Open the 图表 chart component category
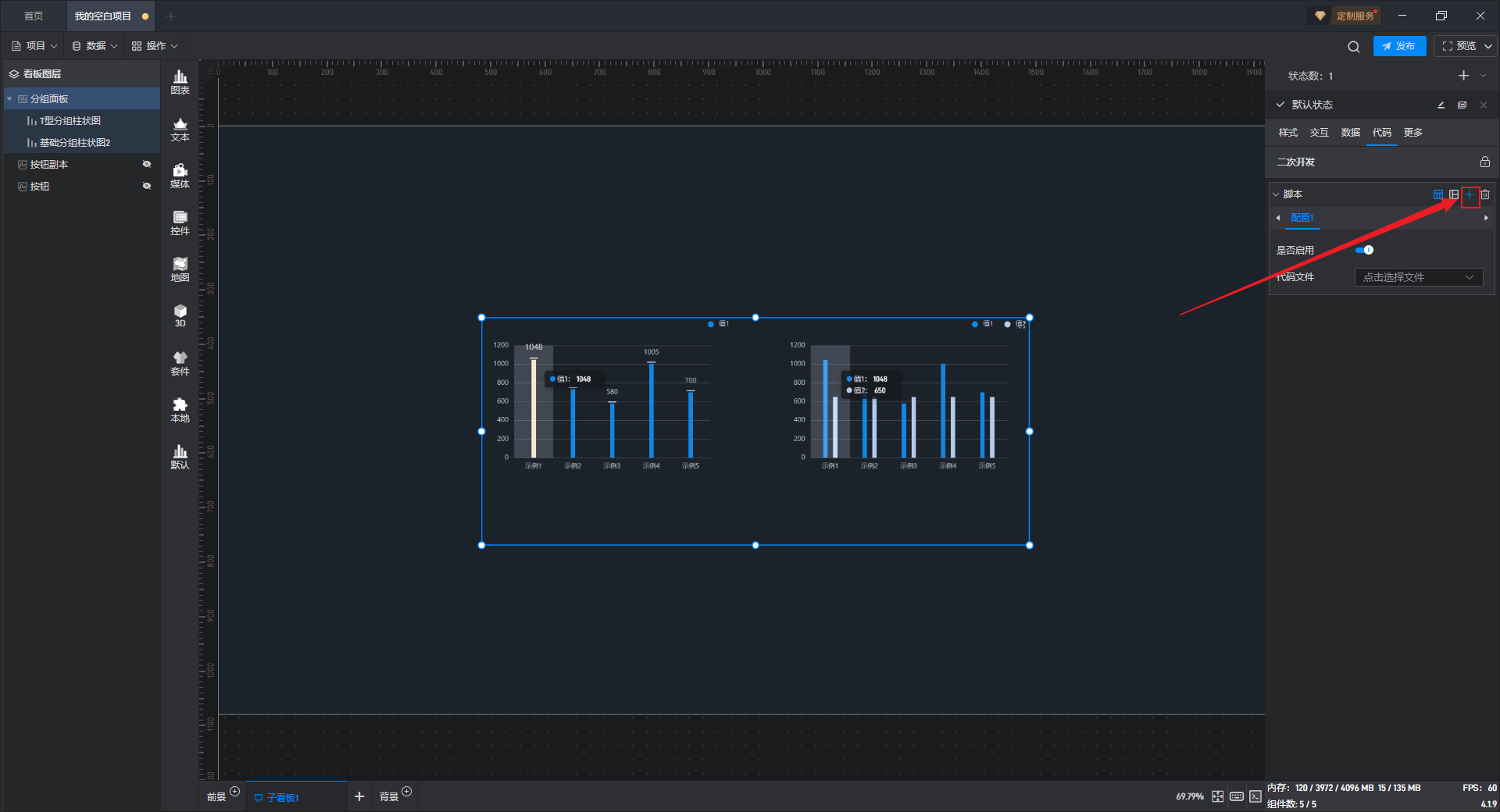Viewport: 1500px width, 812px height. point(180,81)
